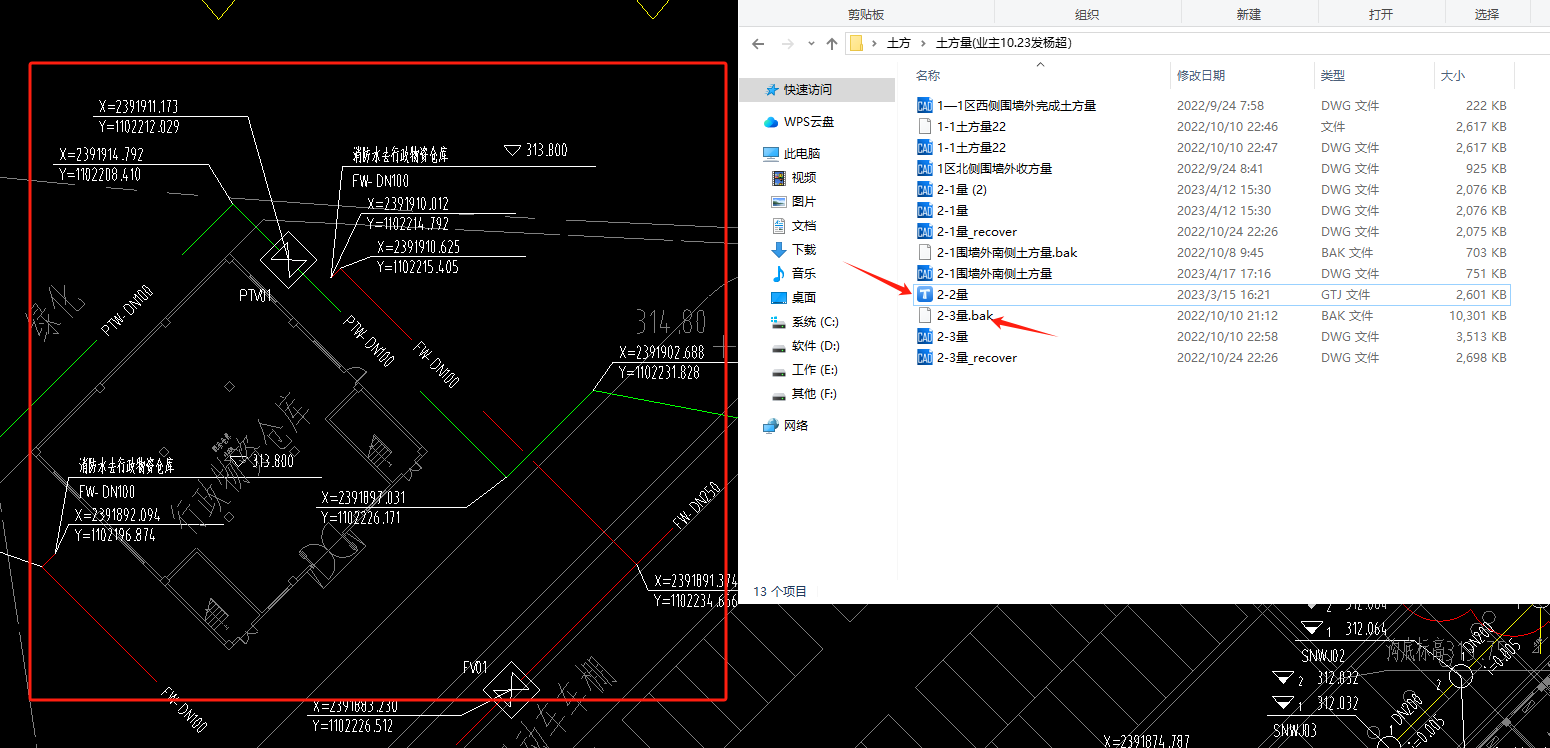
Task: Click date 2023/3/15 16:21 cell
Action: click(1223, 294)
